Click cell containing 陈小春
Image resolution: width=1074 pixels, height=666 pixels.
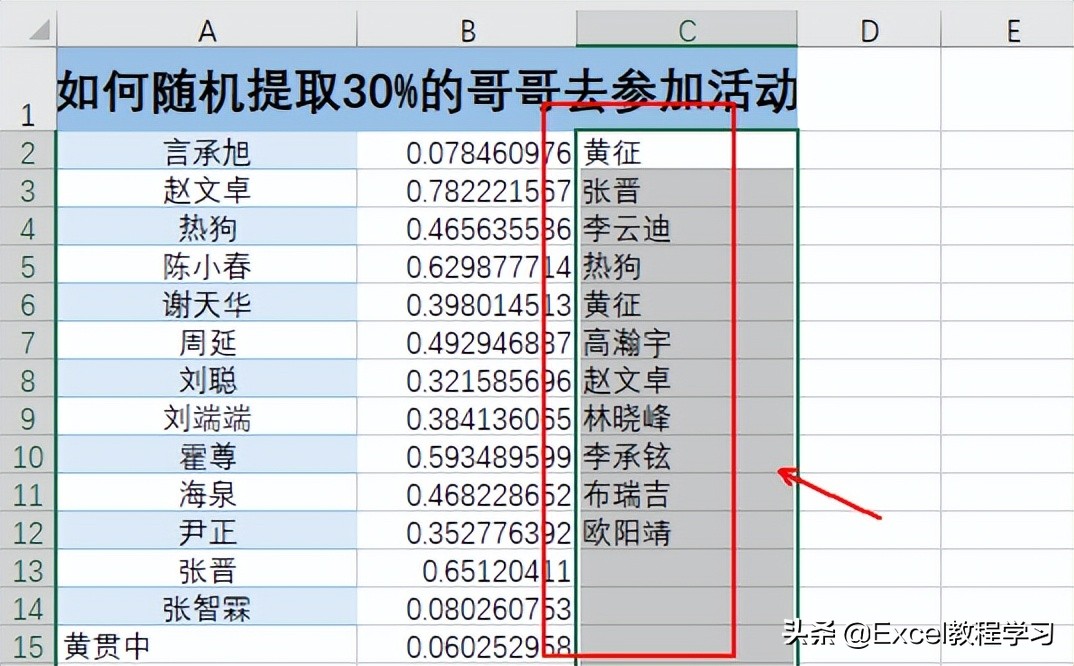[x=207, y=266]
